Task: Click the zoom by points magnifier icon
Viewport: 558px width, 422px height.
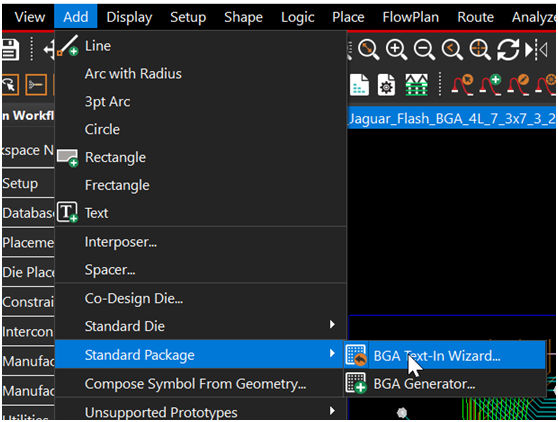Action: pos(368,49)
